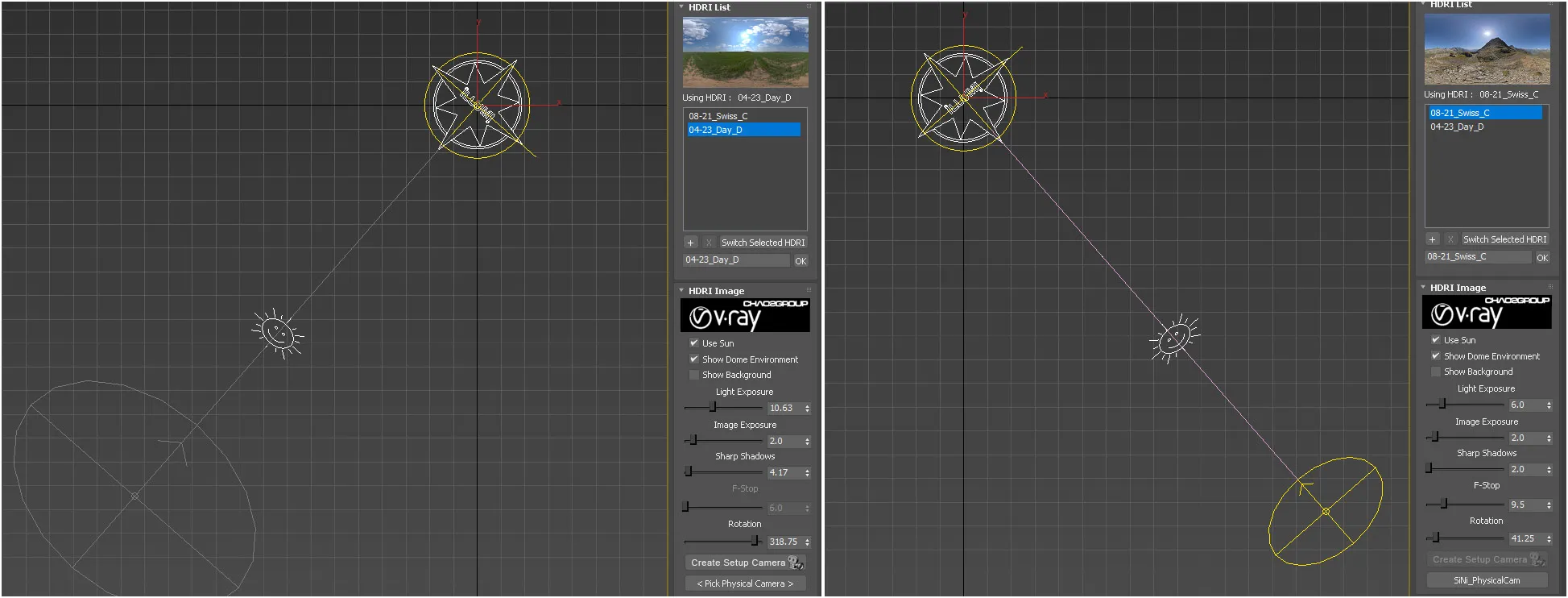Click Rotation value field 318.75

coord(784,542)
